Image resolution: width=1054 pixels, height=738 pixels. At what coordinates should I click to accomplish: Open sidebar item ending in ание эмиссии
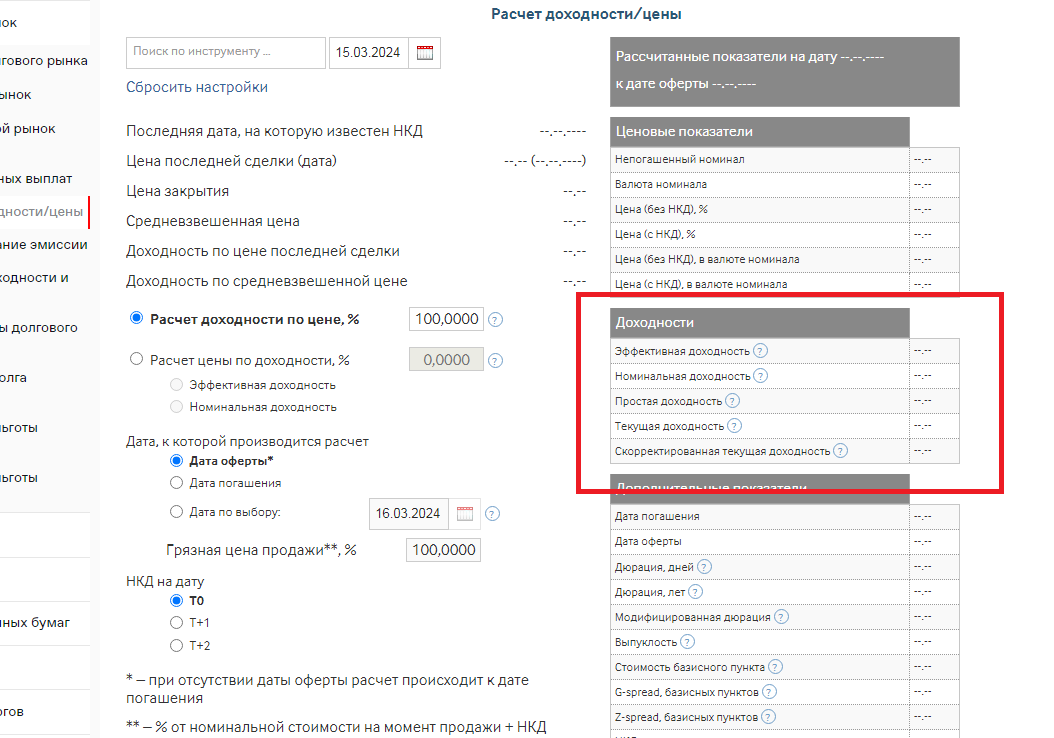[x=44, y=245]
